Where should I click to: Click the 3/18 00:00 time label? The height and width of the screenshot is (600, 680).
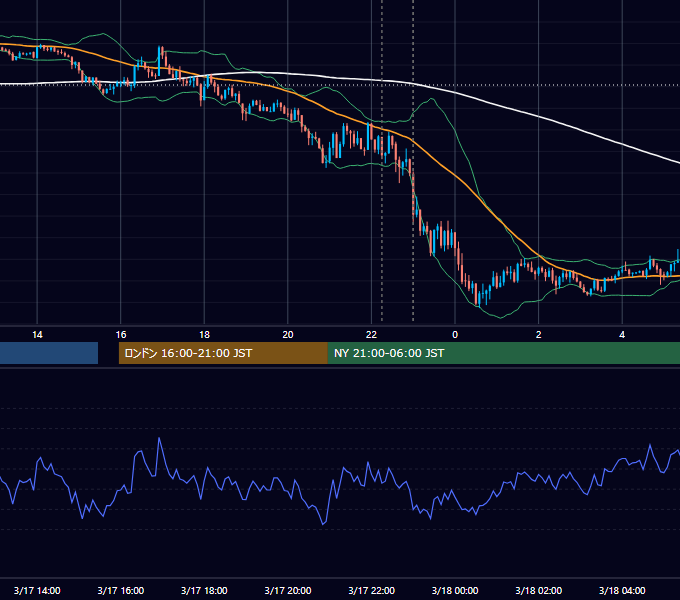(455, 590)
